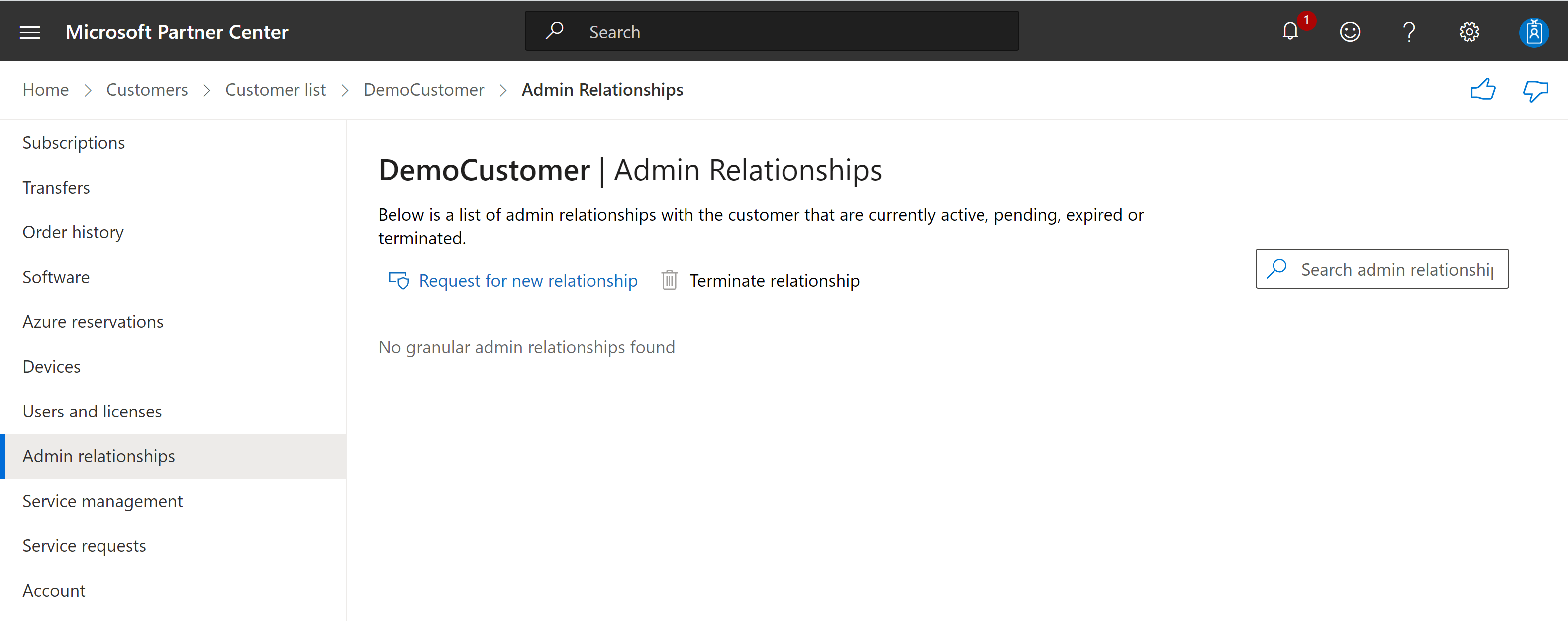
Task: Open DemoCustomer breadcrumb link
Action: click(424, 90)
